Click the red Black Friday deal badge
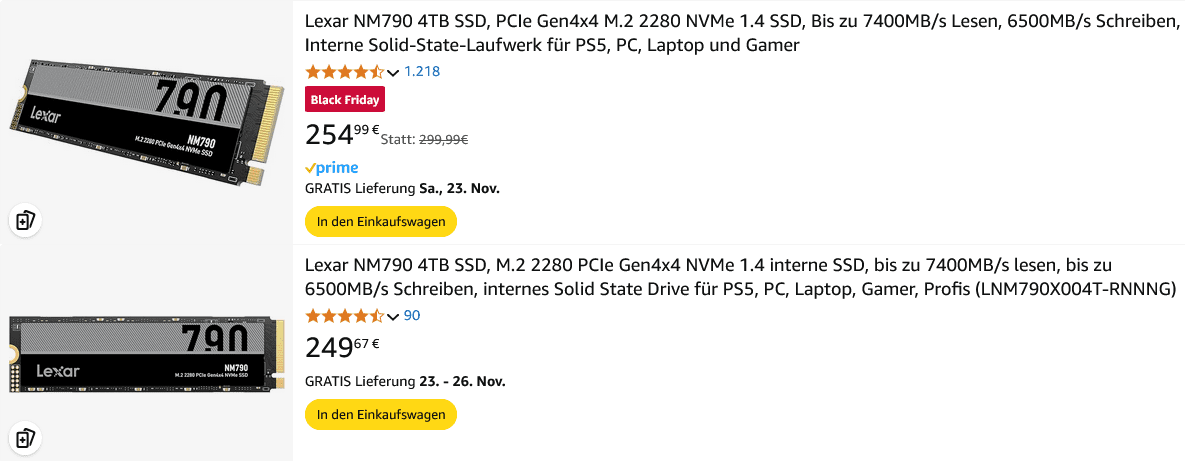 [x=345, y=100]
